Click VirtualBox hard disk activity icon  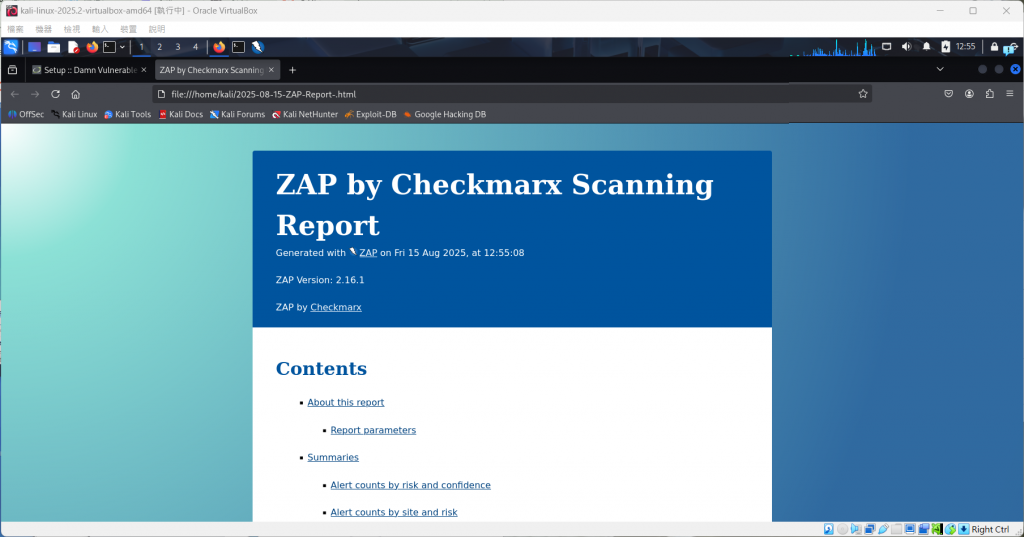[828, 529]
